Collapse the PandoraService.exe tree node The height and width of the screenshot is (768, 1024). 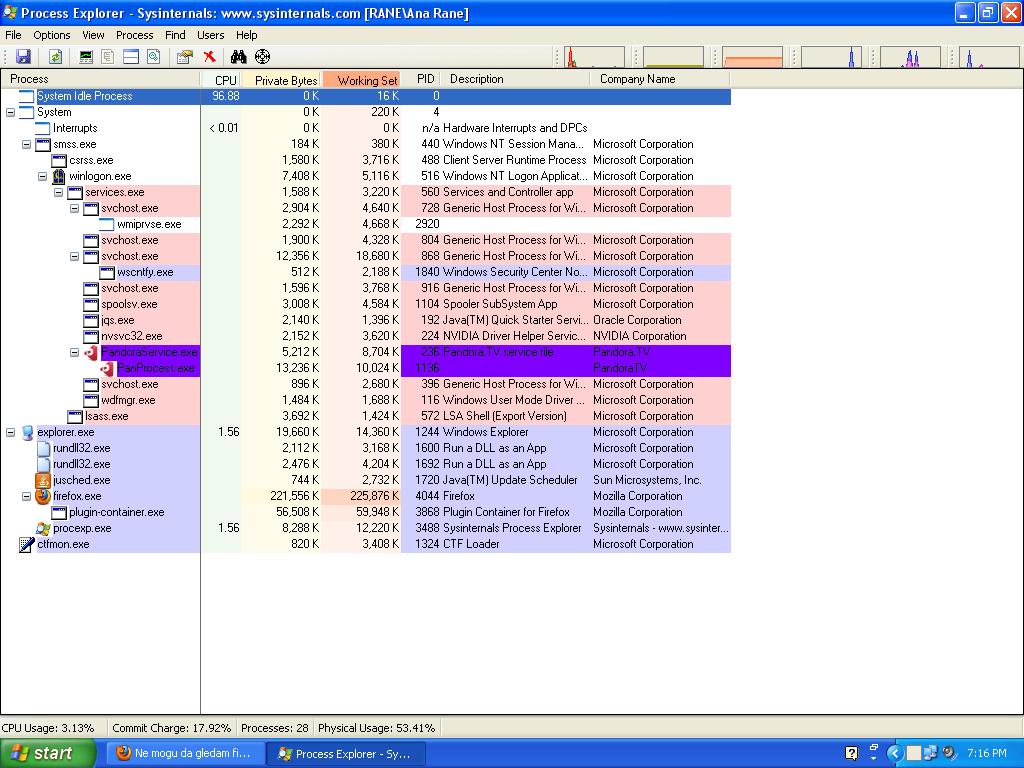(x=75, y=352)
